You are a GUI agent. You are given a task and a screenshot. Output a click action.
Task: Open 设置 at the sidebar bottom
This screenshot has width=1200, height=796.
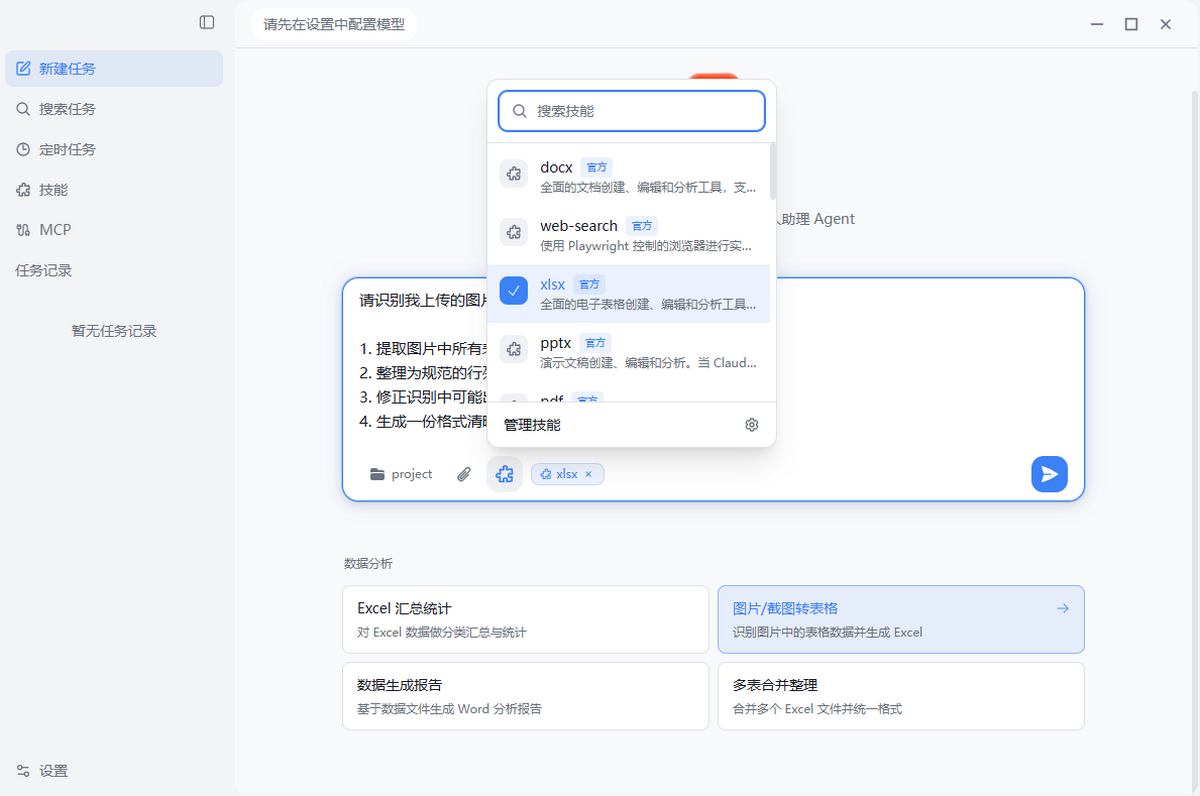(x=53, y=771)
